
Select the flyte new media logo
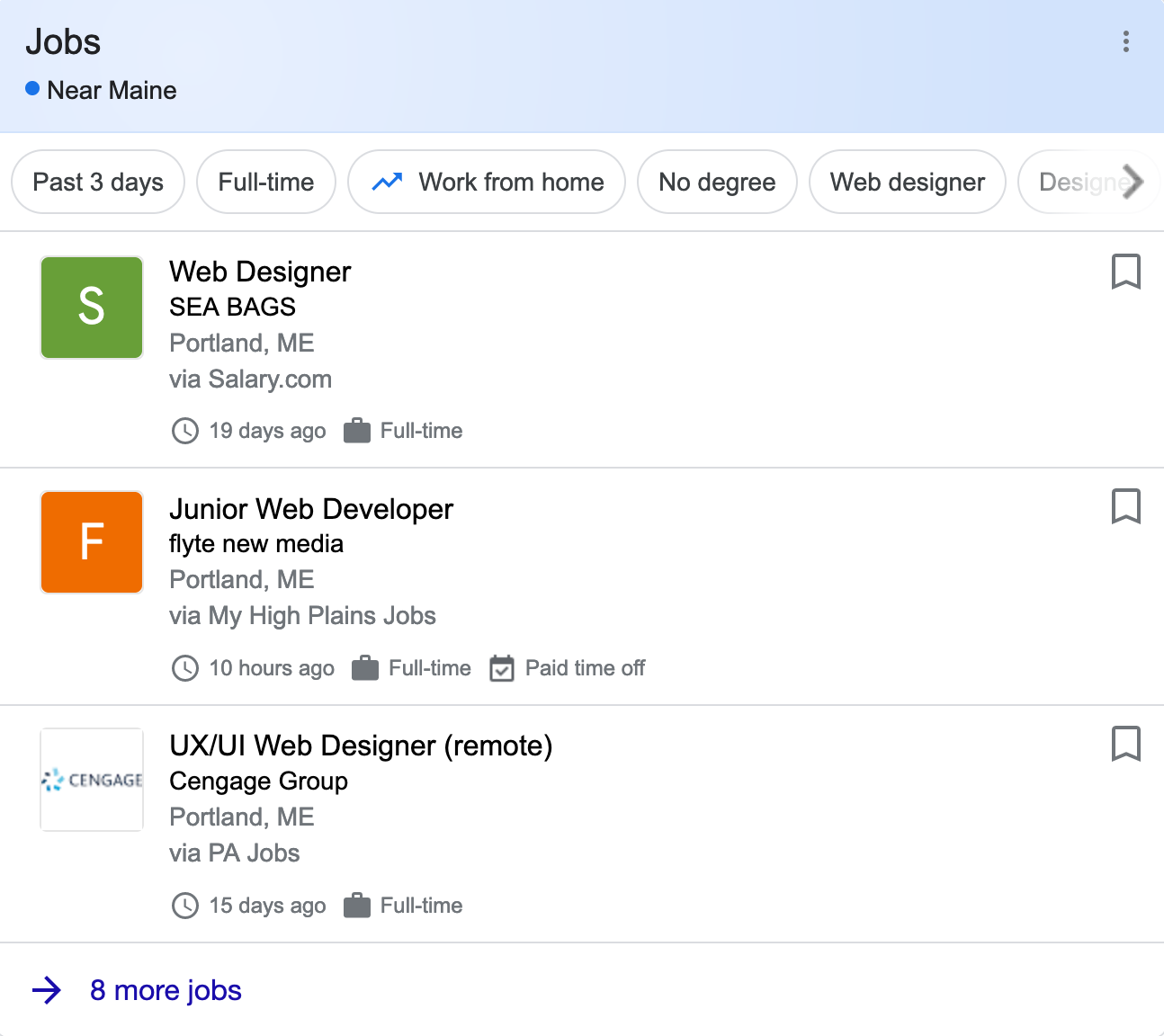[x=91, y=542]
